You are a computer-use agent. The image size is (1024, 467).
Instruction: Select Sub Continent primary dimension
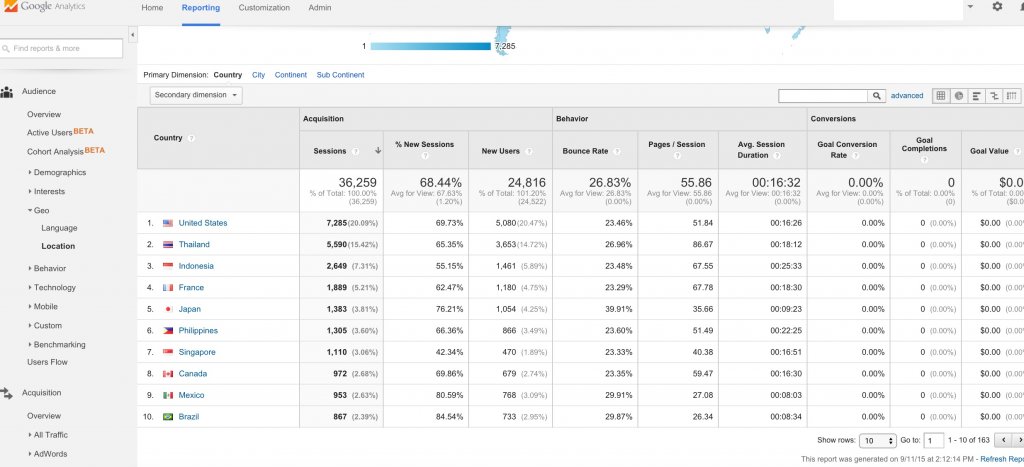(340, 75)
